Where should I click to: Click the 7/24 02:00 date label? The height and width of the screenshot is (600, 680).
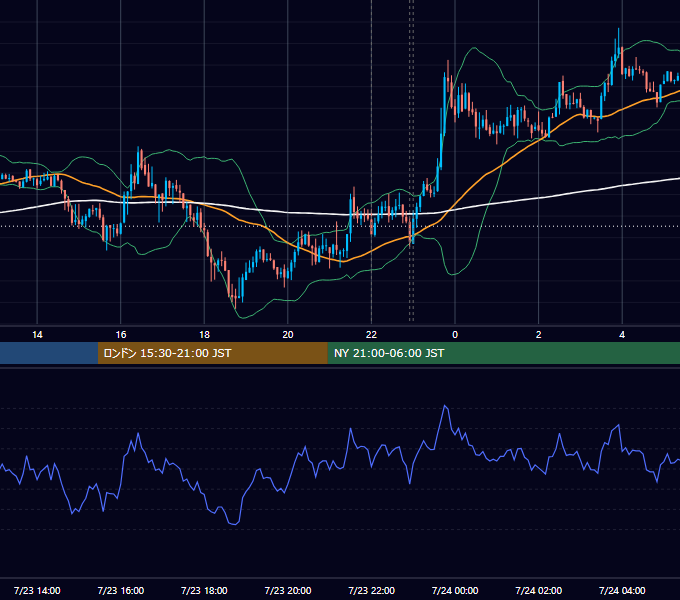539,590
